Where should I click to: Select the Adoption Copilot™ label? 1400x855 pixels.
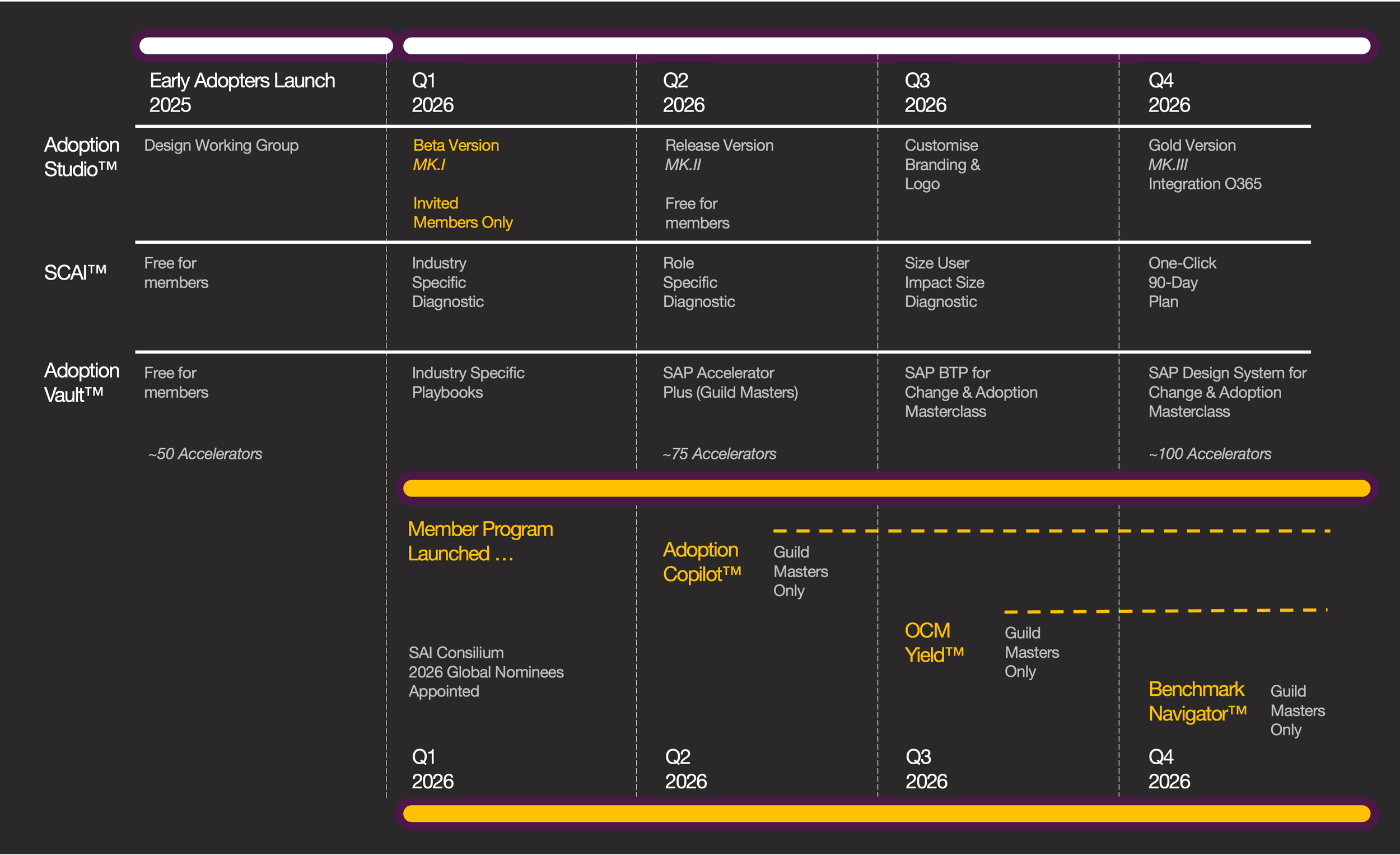coord(702,561)
